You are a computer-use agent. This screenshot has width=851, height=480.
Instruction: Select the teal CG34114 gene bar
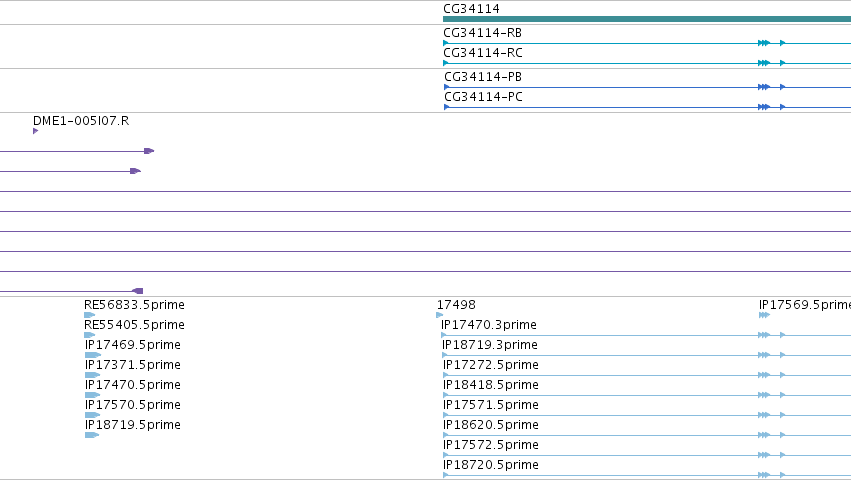pyautogui.click(x=647, y=19)
